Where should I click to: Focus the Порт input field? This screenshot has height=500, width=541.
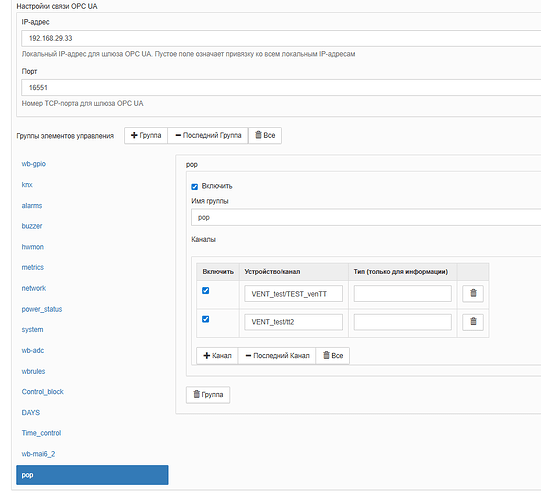click(281, 88)
